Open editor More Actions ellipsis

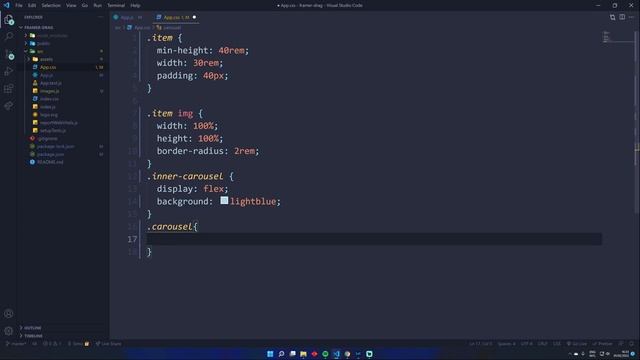pos(631,17)
